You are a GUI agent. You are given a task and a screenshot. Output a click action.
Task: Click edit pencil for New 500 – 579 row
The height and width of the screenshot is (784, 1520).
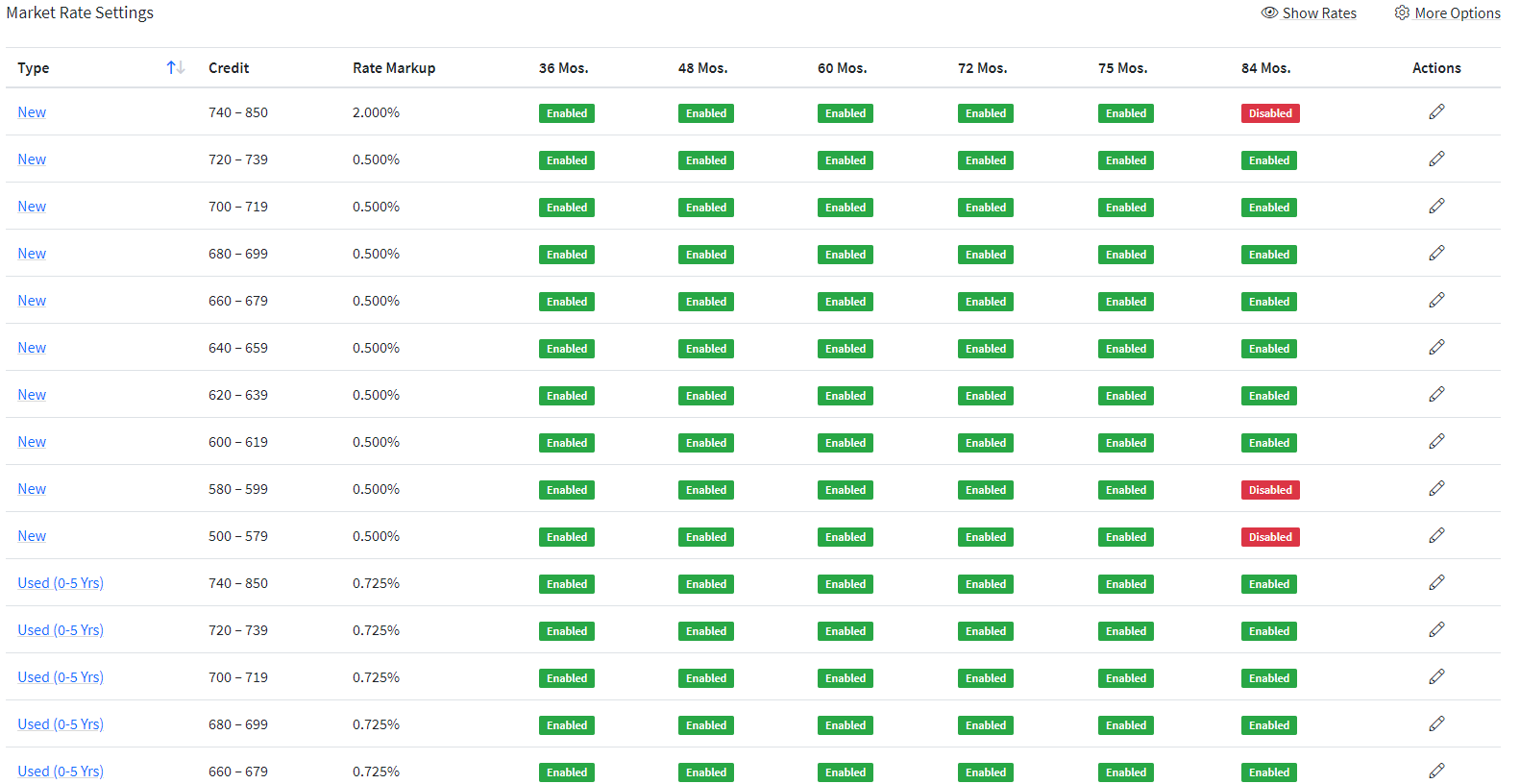[1436, 536]
